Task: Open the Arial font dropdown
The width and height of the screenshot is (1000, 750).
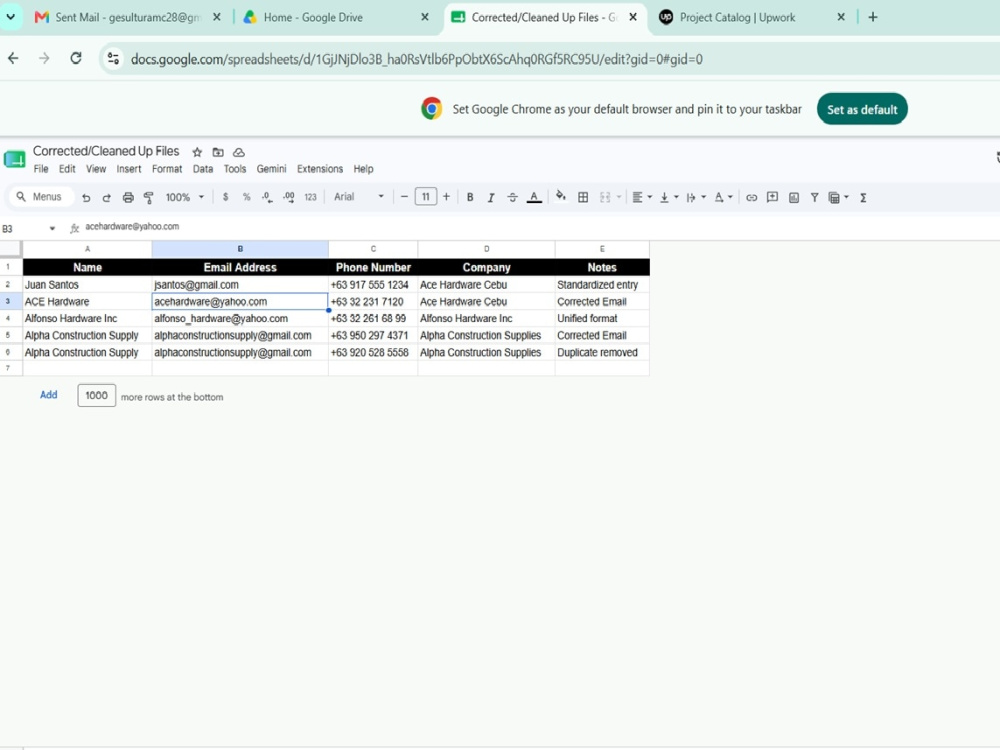Action: 358,197
